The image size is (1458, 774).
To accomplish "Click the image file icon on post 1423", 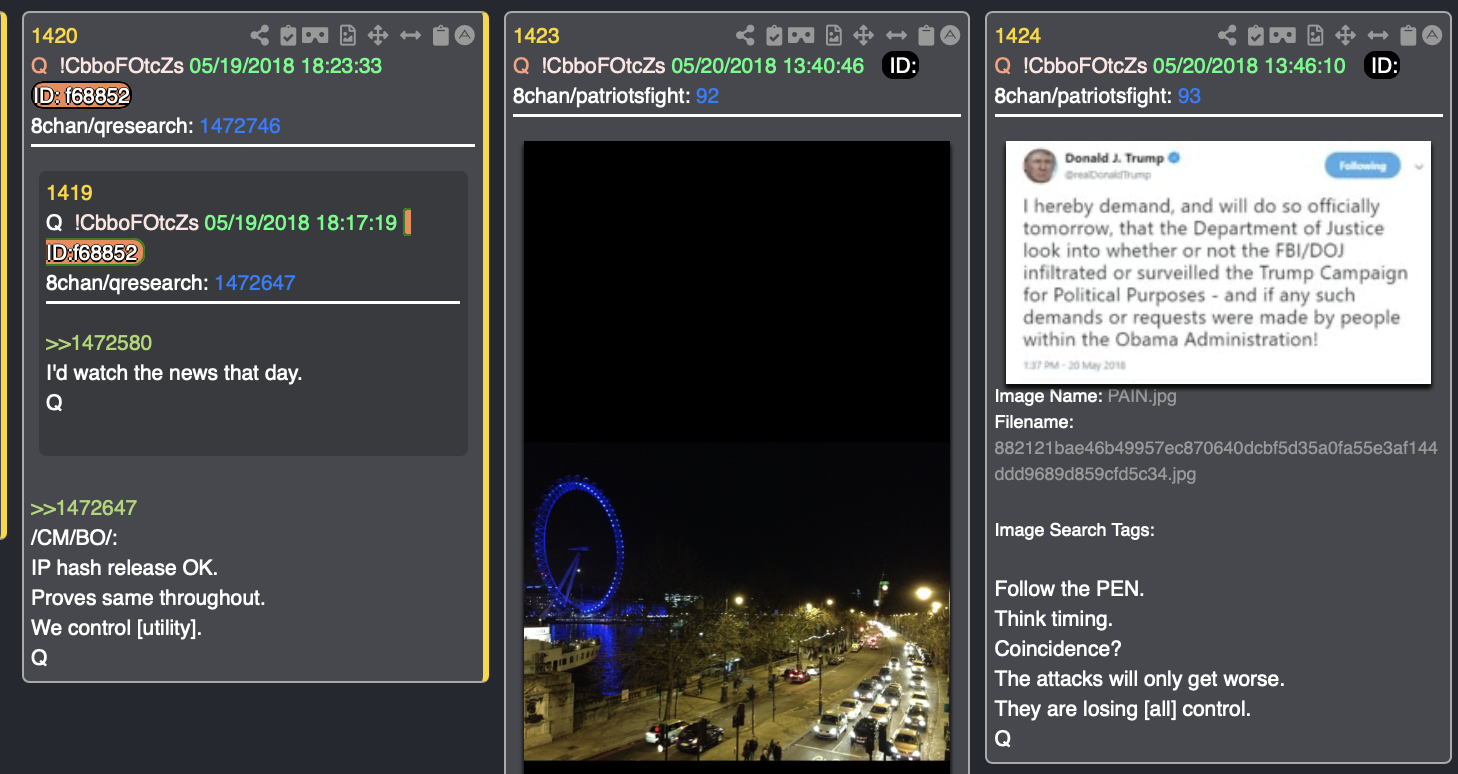I will click(x=834, y=36).
